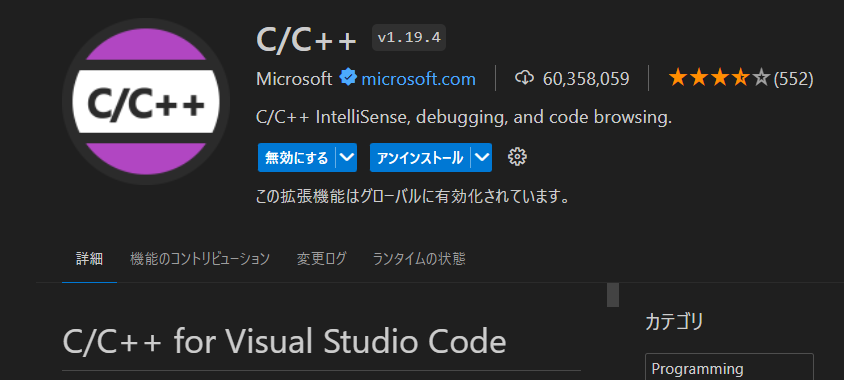Screen dimensions: 844x380
Task: Expand the アンインストール dropdown arrow
Action: point(482,158)
